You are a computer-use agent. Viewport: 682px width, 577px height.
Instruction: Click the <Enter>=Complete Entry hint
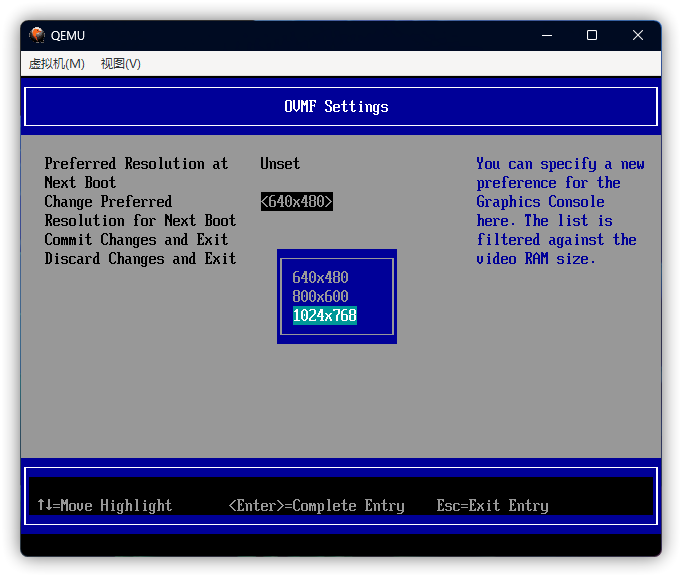316,506
